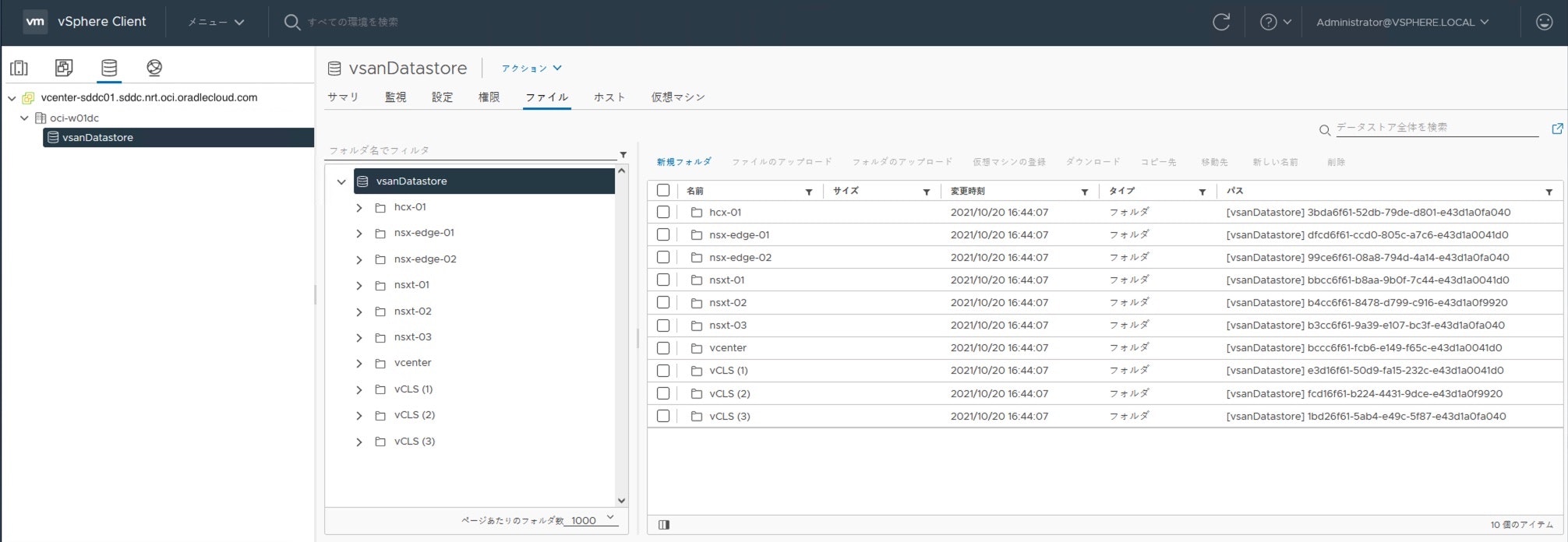Image resolution: width=1568 pixels, height=542 pixels.
Task: Click the ファイルのアップロード button
Action: pyautogui.click(x=782, y=162)
